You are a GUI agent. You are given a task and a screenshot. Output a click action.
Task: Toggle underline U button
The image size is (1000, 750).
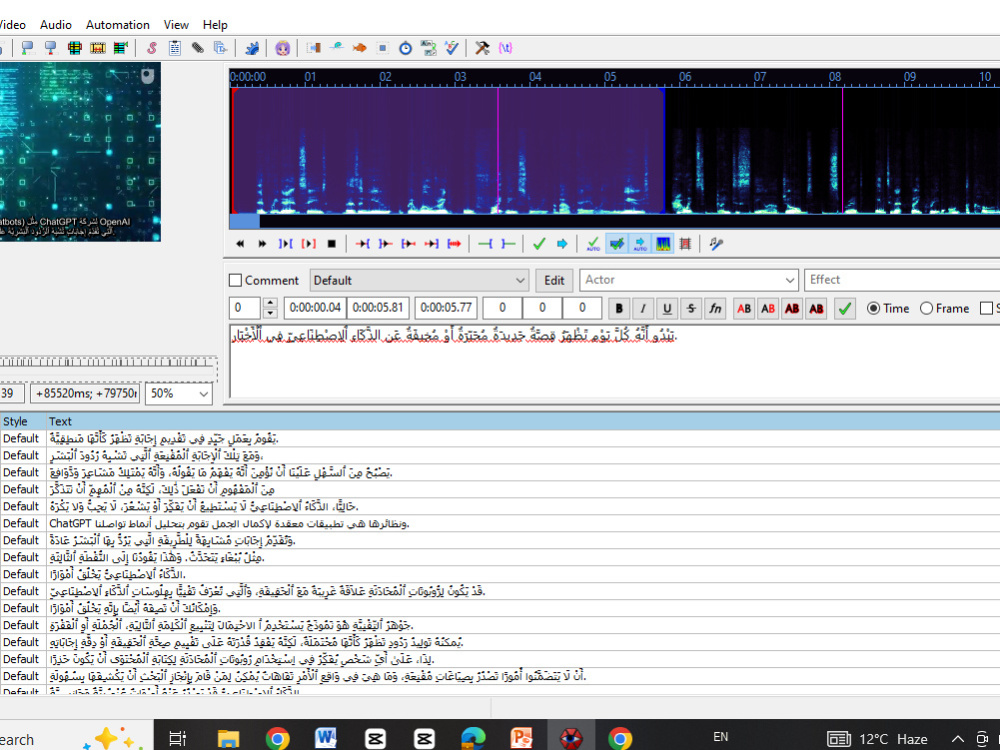tap(667, 309)
